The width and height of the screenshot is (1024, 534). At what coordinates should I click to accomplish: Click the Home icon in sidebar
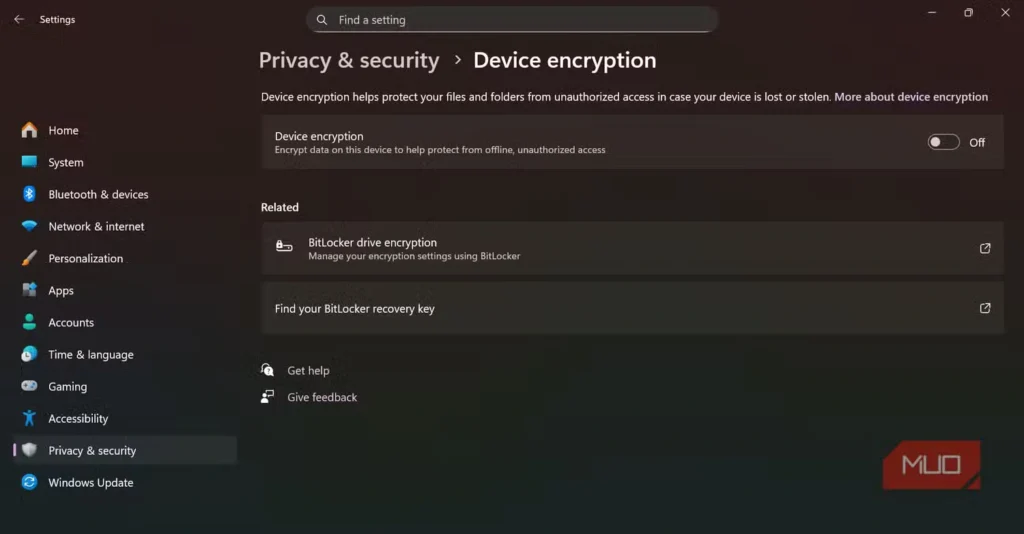pyautogui.click(x=29, y=130)
